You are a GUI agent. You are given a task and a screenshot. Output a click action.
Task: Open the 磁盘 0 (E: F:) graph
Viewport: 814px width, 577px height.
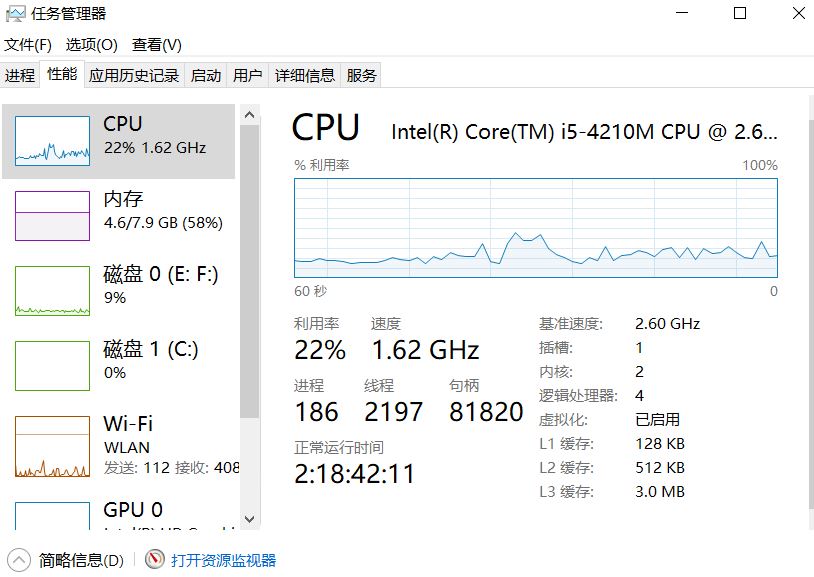click(x=52, y=291)
